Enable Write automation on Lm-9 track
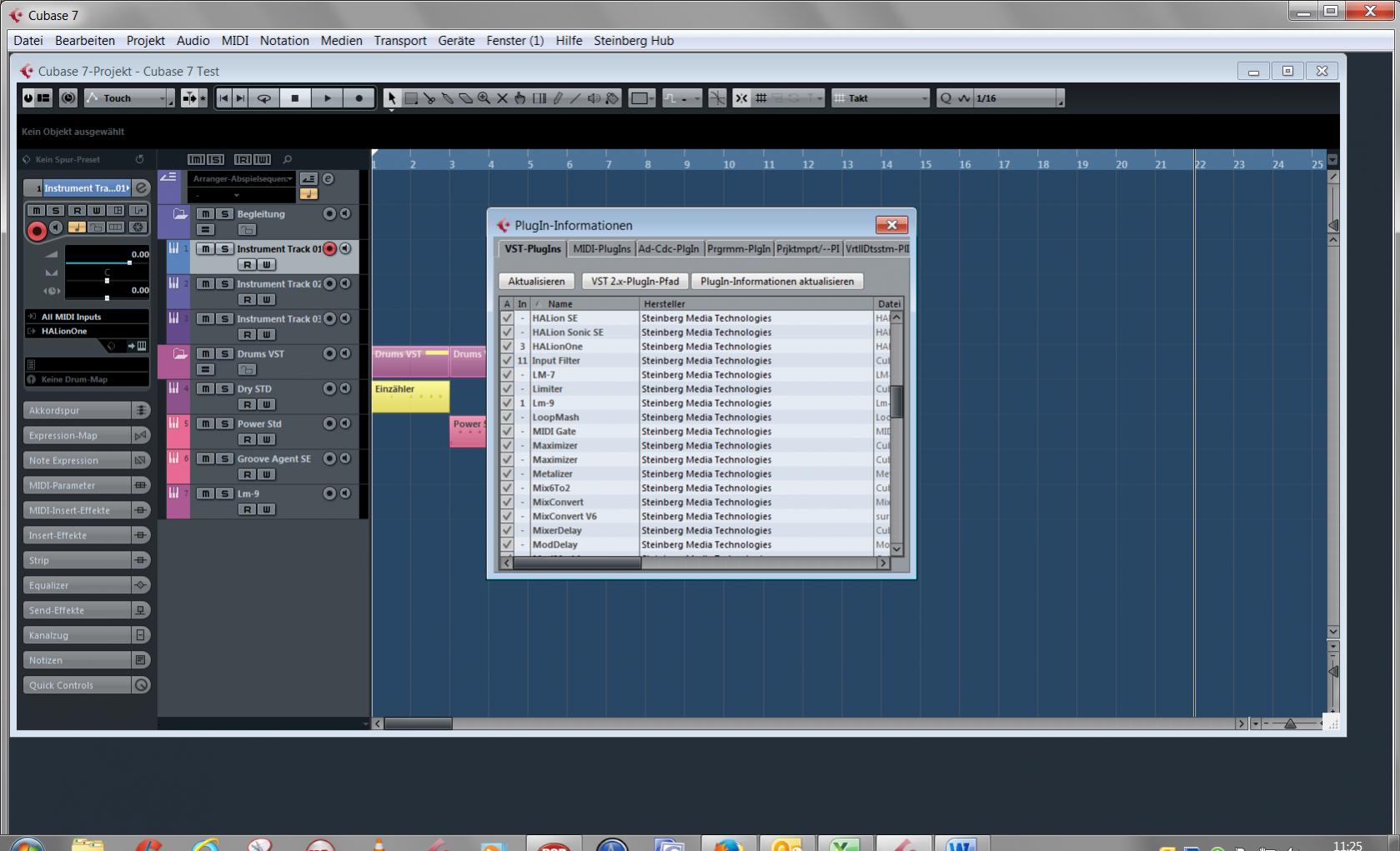Image resolution: width=1400 pixels, height=851 pixels. coord(266,509)
